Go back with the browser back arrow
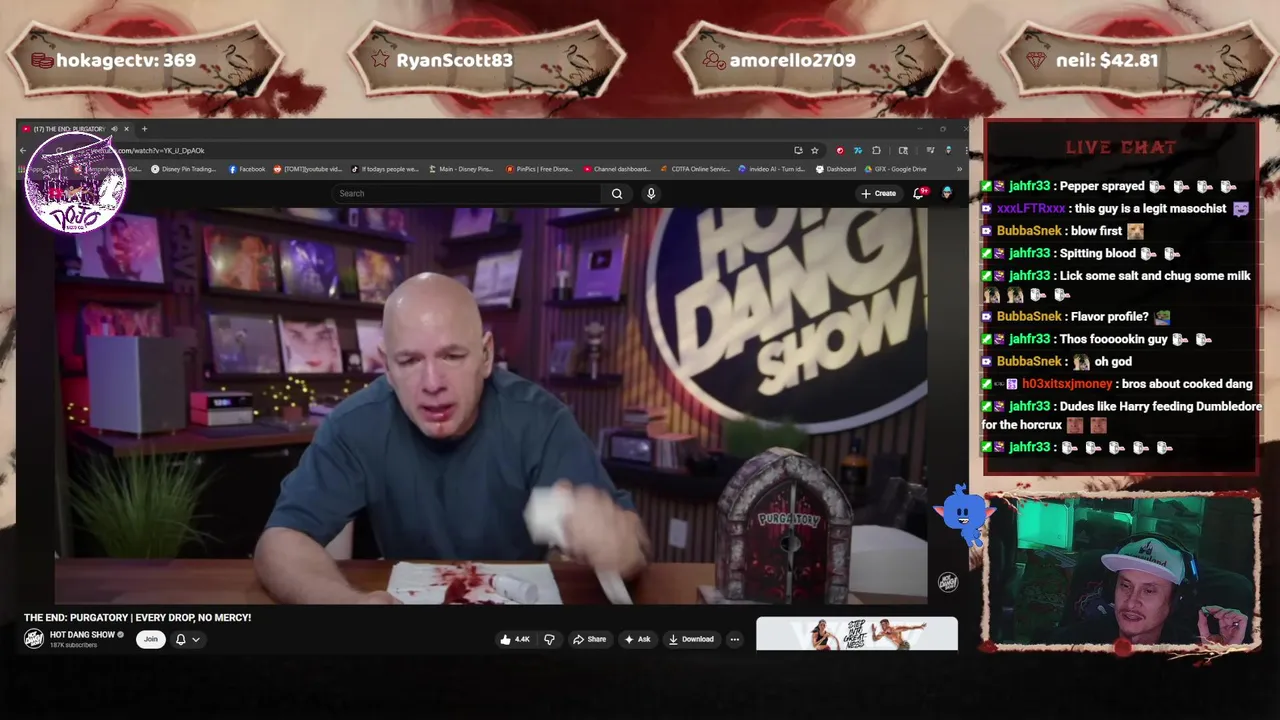Viewport: 1280px width, 720px height. (x=23, y=150)
